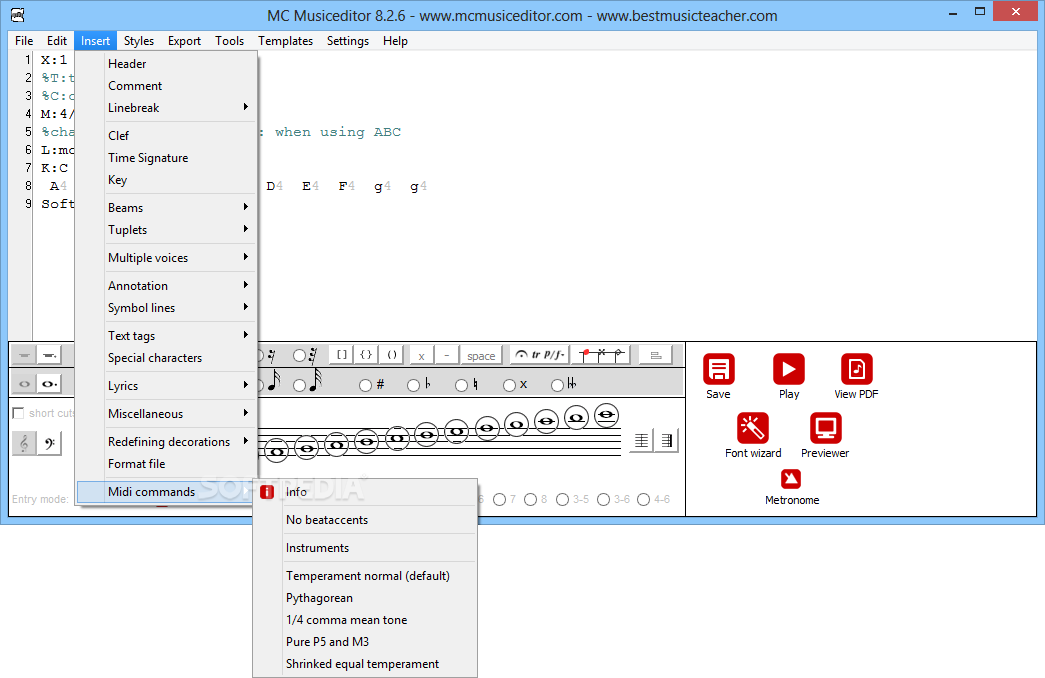Expand the Lyrics submenu
The width and height of the screenshot is (1045, 678).
(166, 385)
